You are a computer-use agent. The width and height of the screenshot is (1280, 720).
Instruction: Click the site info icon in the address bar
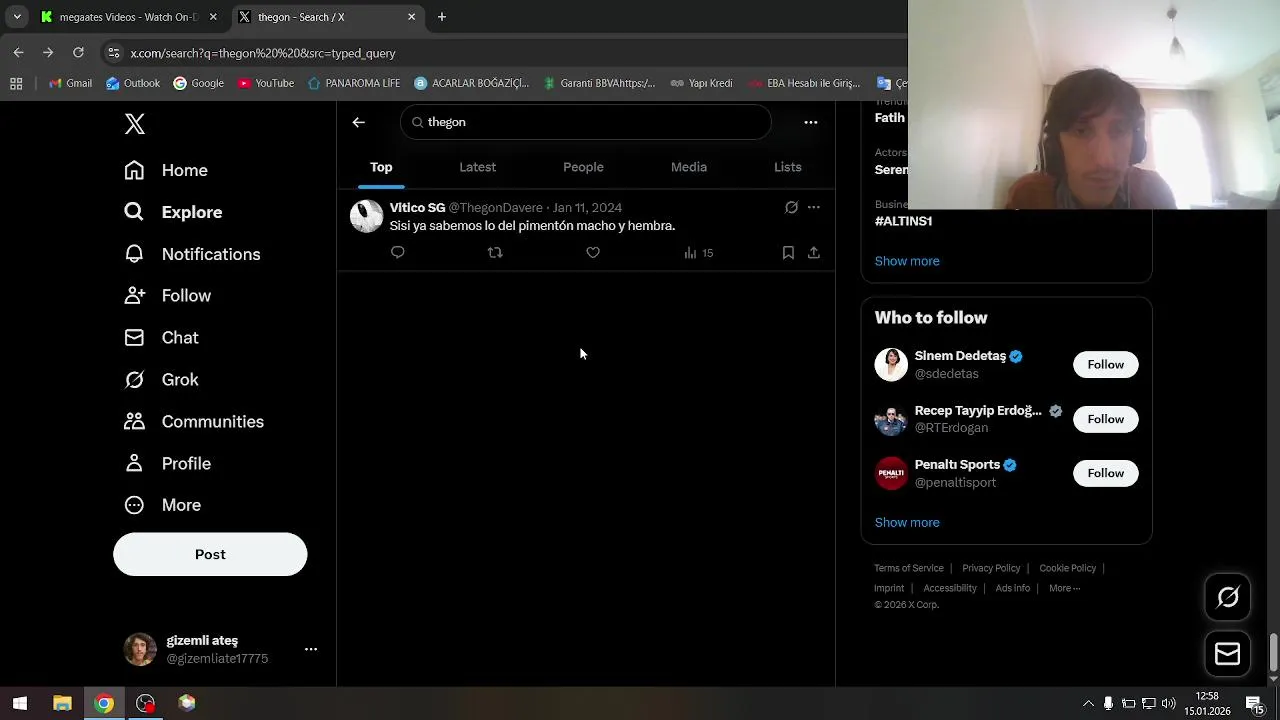pyautogui.click(x=113, y=53)
